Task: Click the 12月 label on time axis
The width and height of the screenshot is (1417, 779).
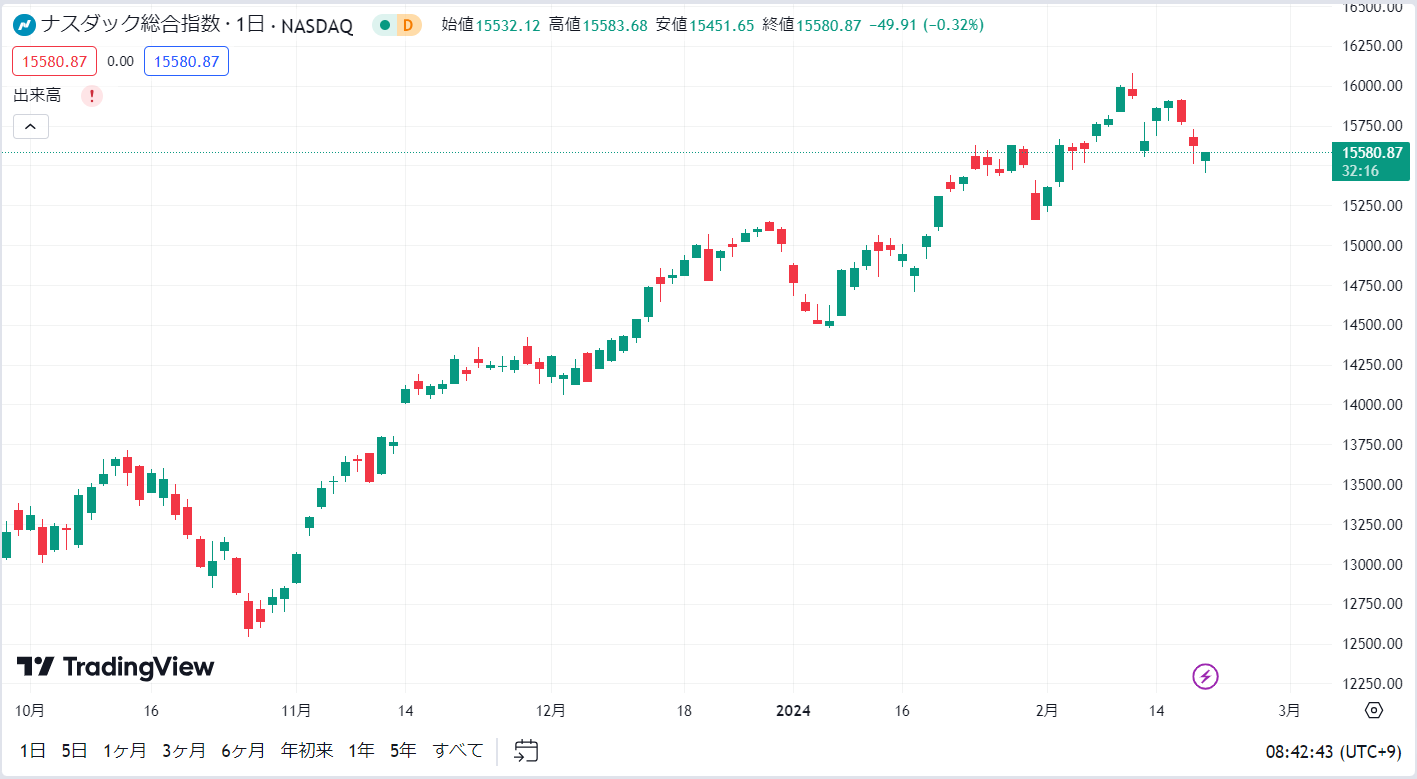Action: click(551, 711)
